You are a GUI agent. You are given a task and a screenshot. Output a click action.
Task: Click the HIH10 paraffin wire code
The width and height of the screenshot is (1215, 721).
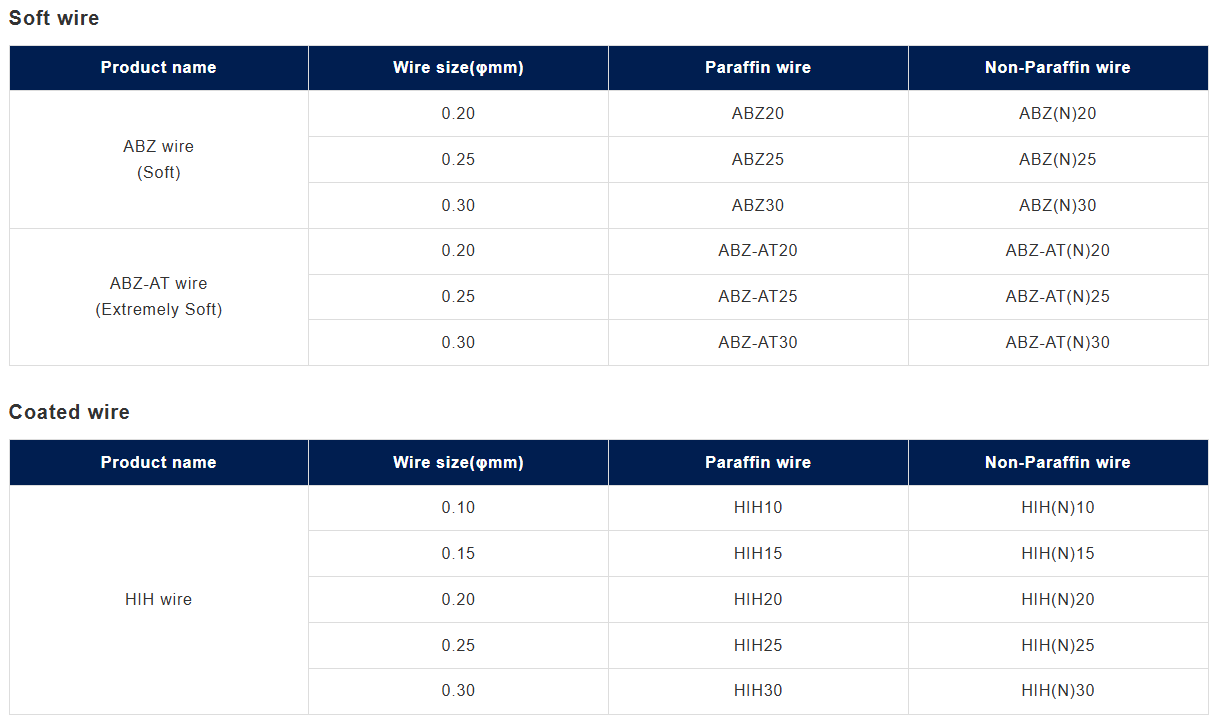(x=757, y=508)
